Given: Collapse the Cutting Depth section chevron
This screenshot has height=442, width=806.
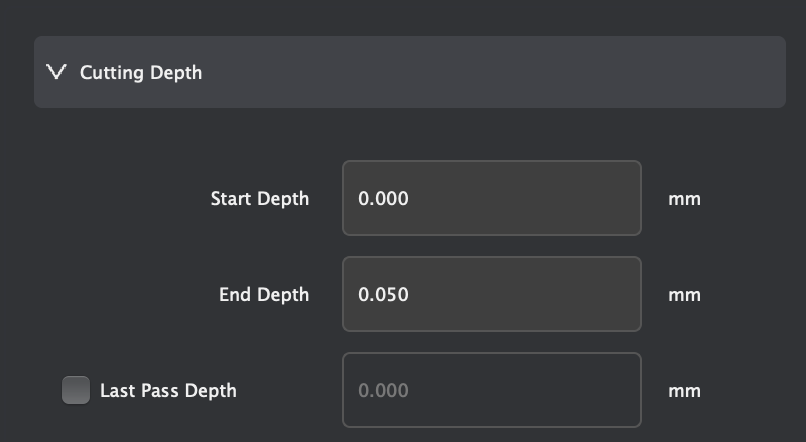Looking at the screenshot, I should pos(56,72).
